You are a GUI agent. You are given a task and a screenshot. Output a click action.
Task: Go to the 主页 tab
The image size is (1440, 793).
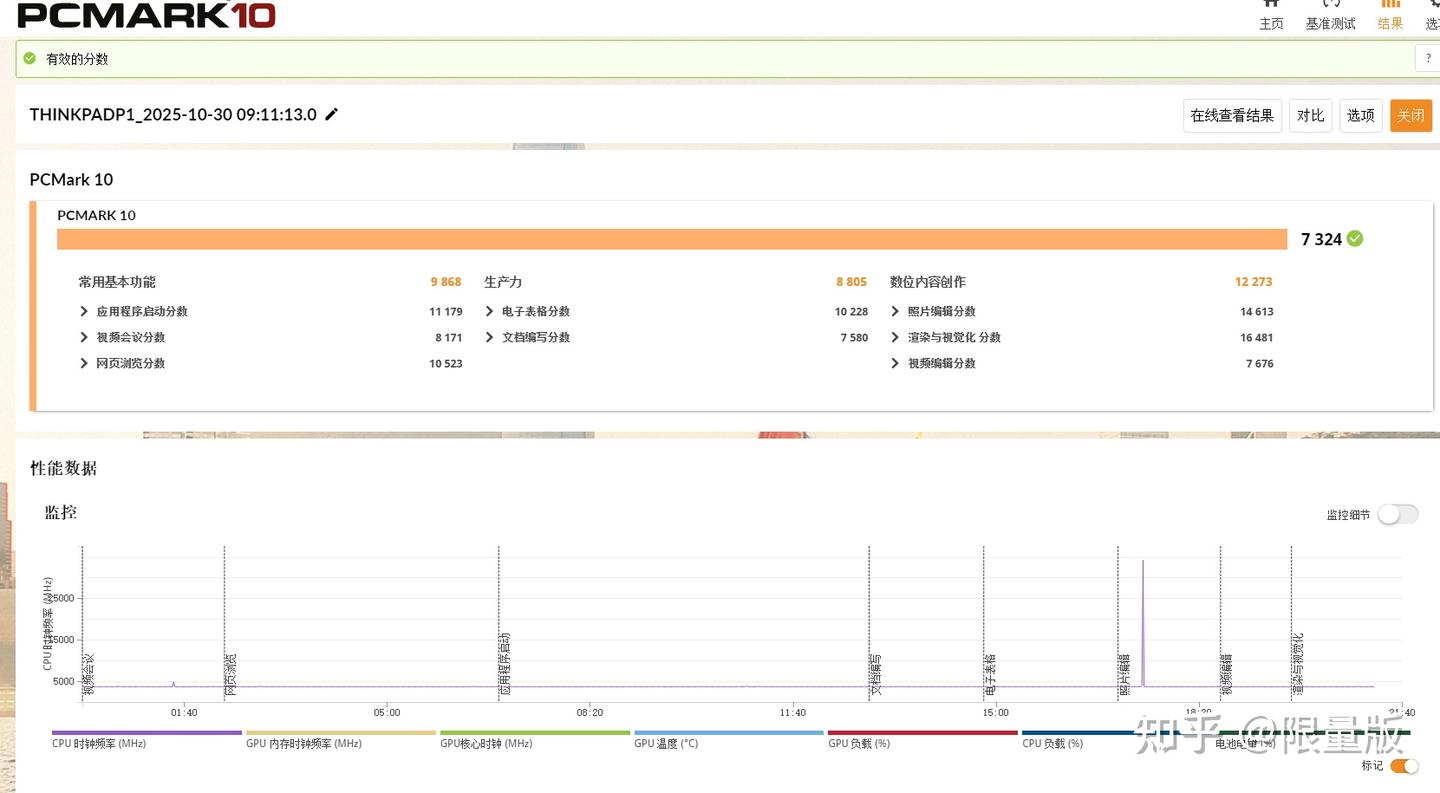coord(1271,16)
